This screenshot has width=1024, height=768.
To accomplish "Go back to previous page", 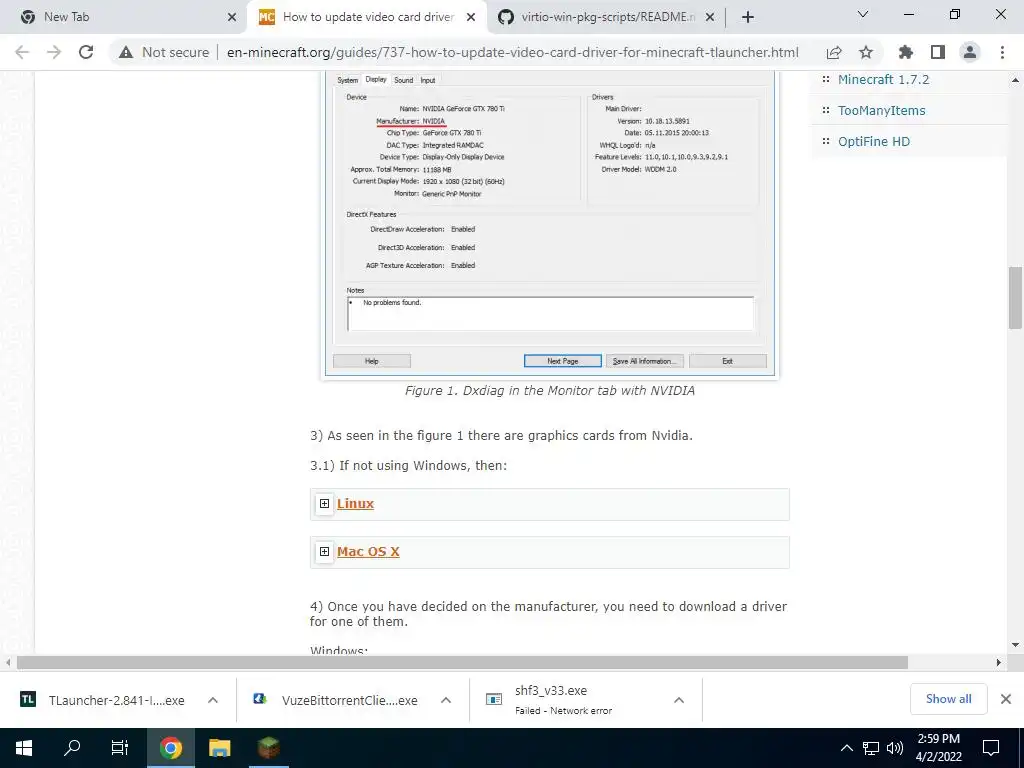I will tap(22, 52).
